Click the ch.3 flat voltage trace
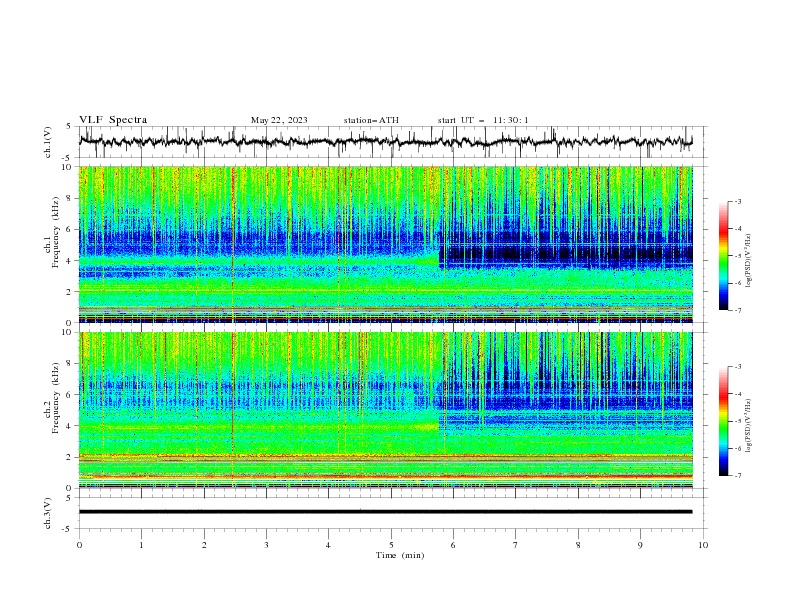This screenshot has width=792, height=612. [x=385, y=512]
